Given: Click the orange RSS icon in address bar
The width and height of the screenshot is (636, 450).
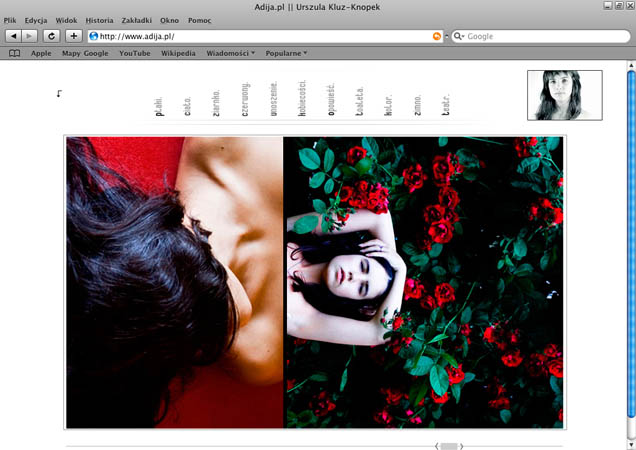Looking at the screenshot, I should pos(437,36).
